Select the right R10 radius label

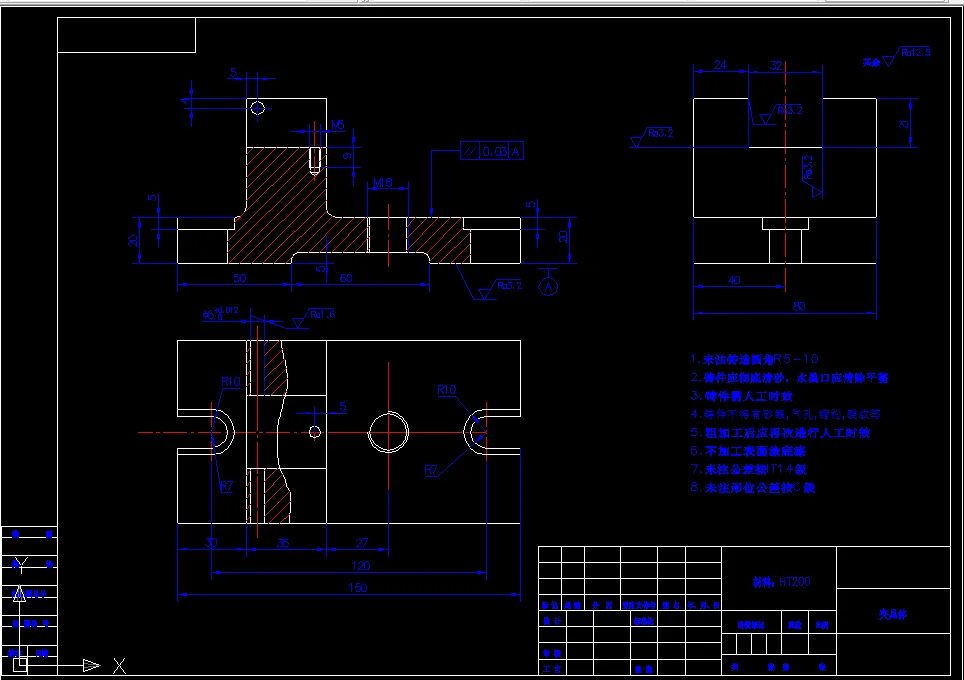tap(446, 389)
